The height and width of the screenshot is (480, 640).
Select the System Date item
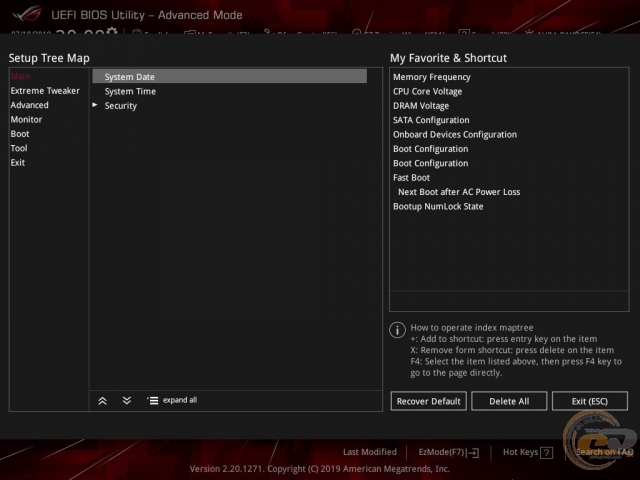(229, 76)
